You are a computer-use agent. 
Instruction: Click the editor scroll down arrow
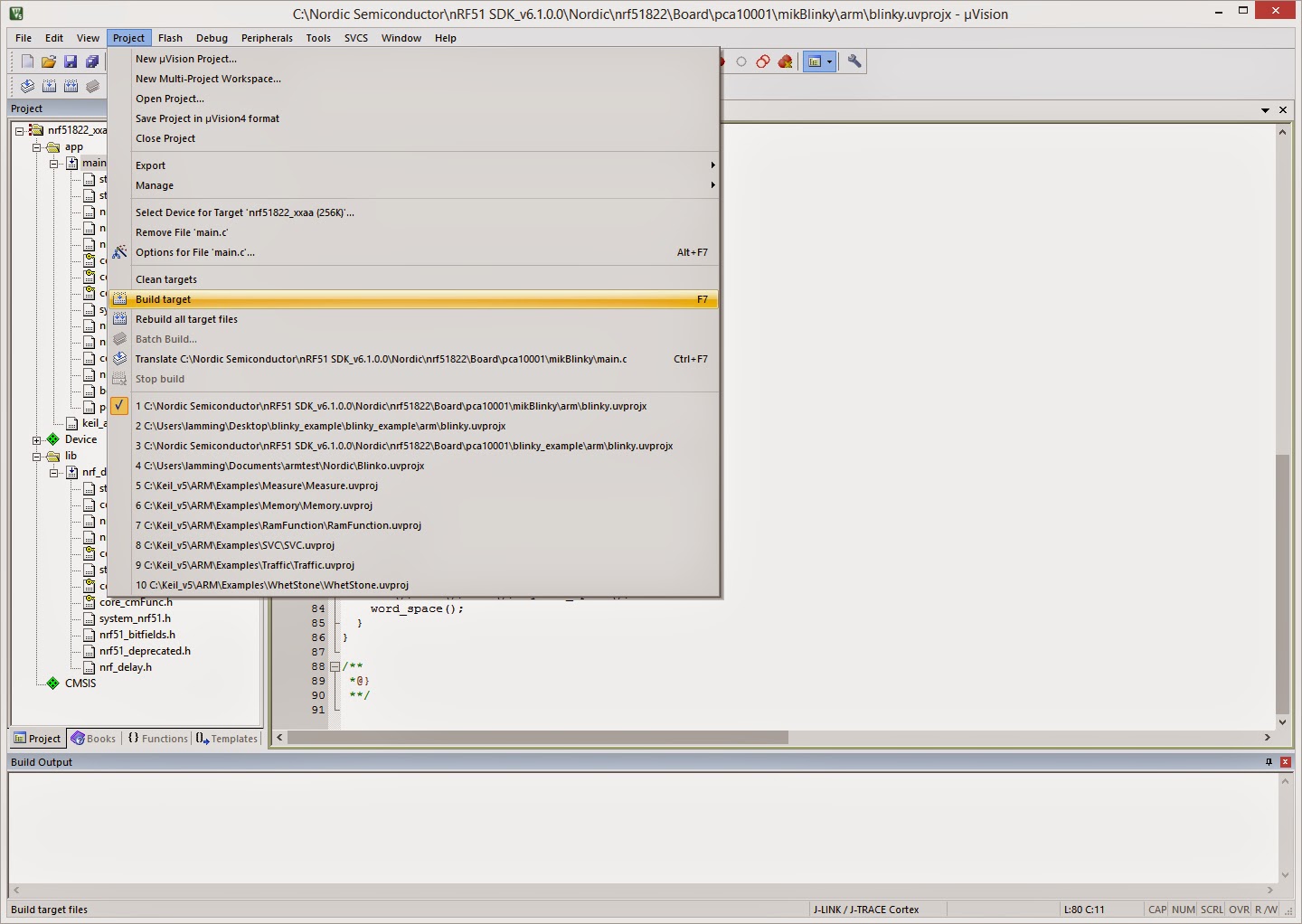[x=1282, y=722]
